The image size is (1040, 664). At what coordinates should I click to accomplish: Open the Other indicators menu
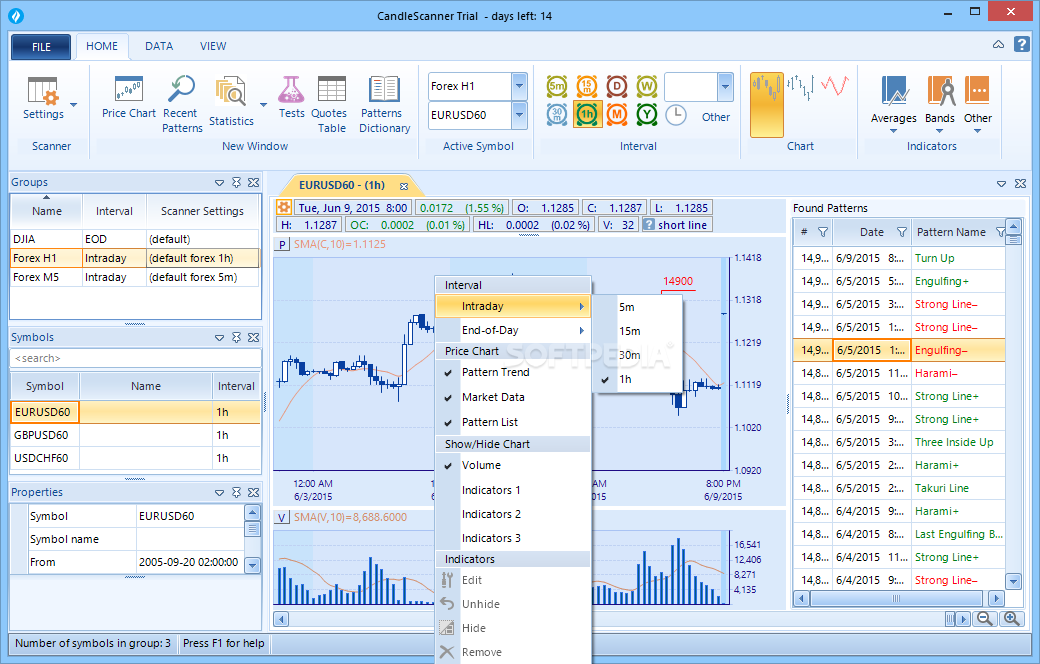[x=978, y=103]
